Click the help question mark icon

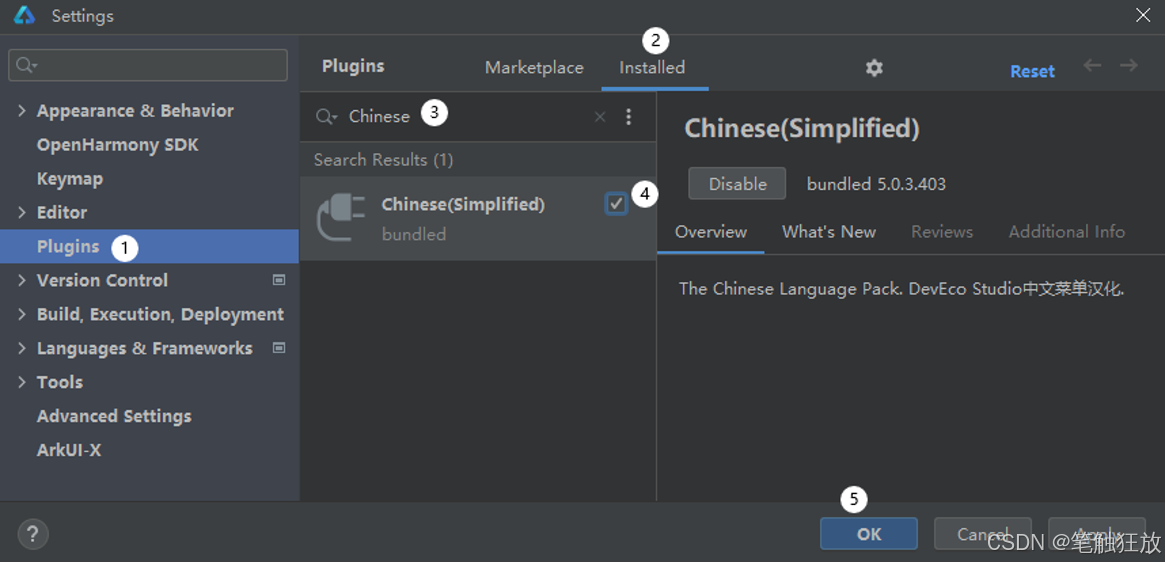tap(33, 534)
